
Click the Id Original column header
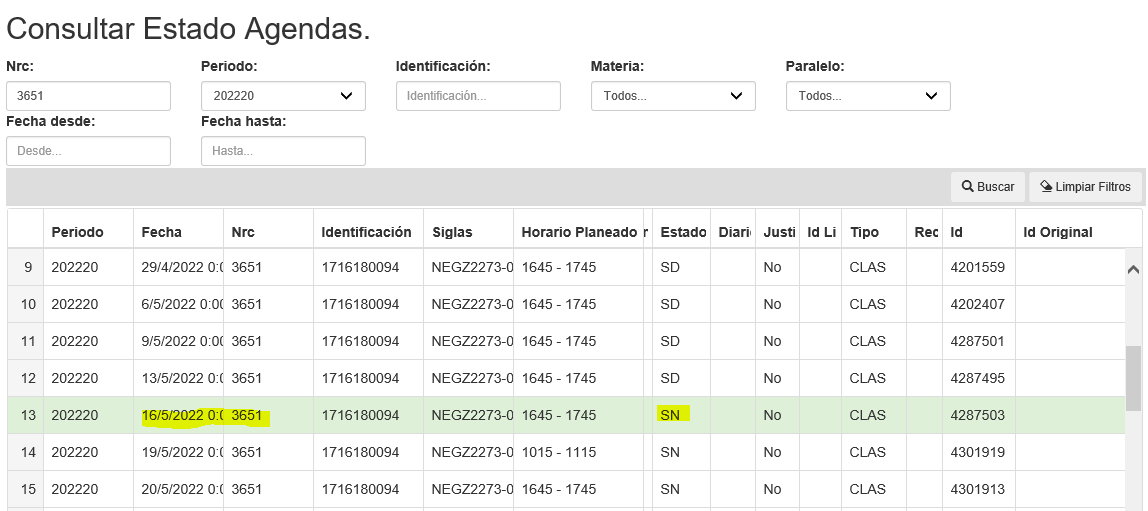(1058, 232)
